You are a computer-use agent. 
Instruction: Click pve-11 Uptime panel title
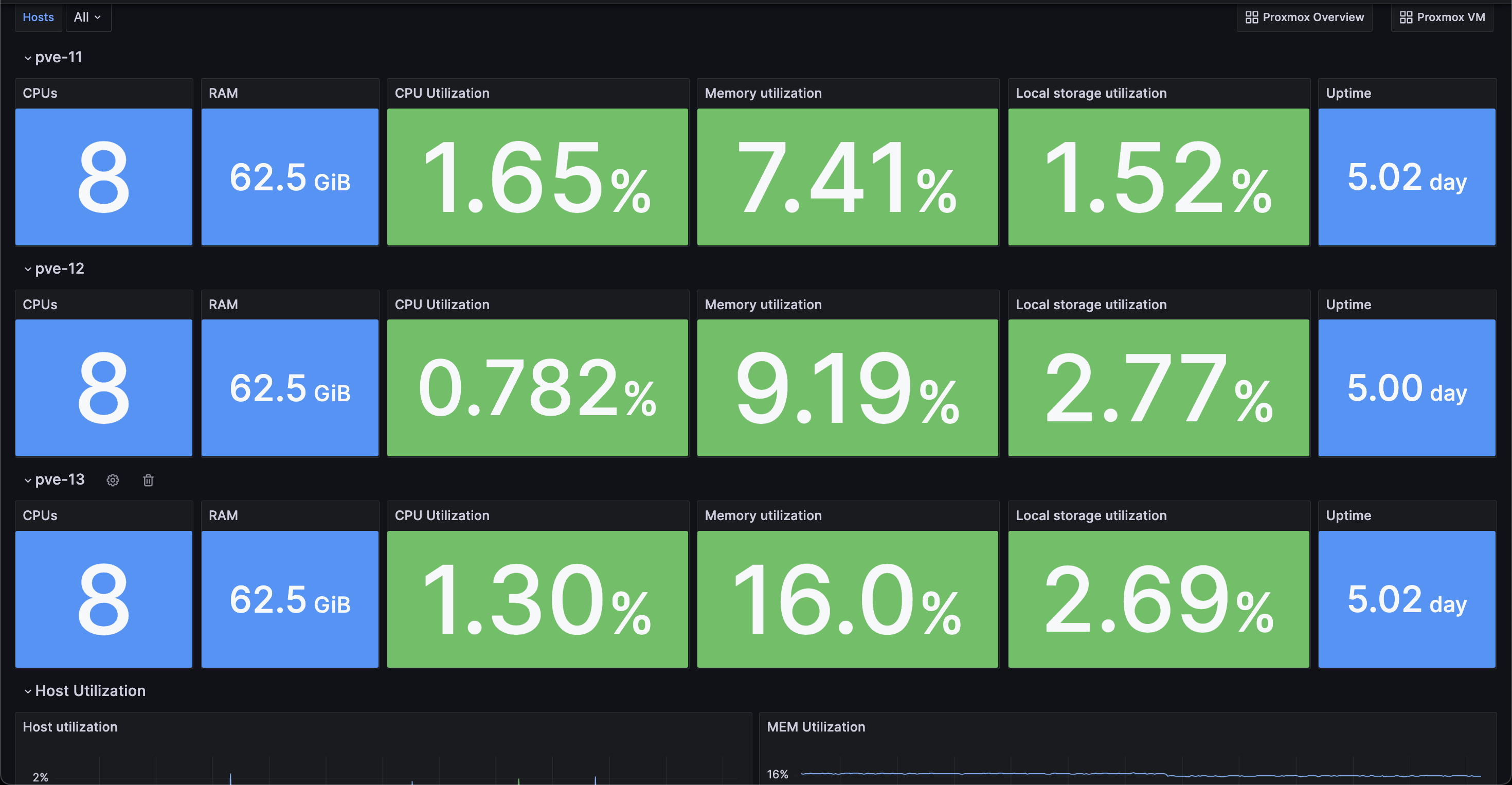[1347, 93]
